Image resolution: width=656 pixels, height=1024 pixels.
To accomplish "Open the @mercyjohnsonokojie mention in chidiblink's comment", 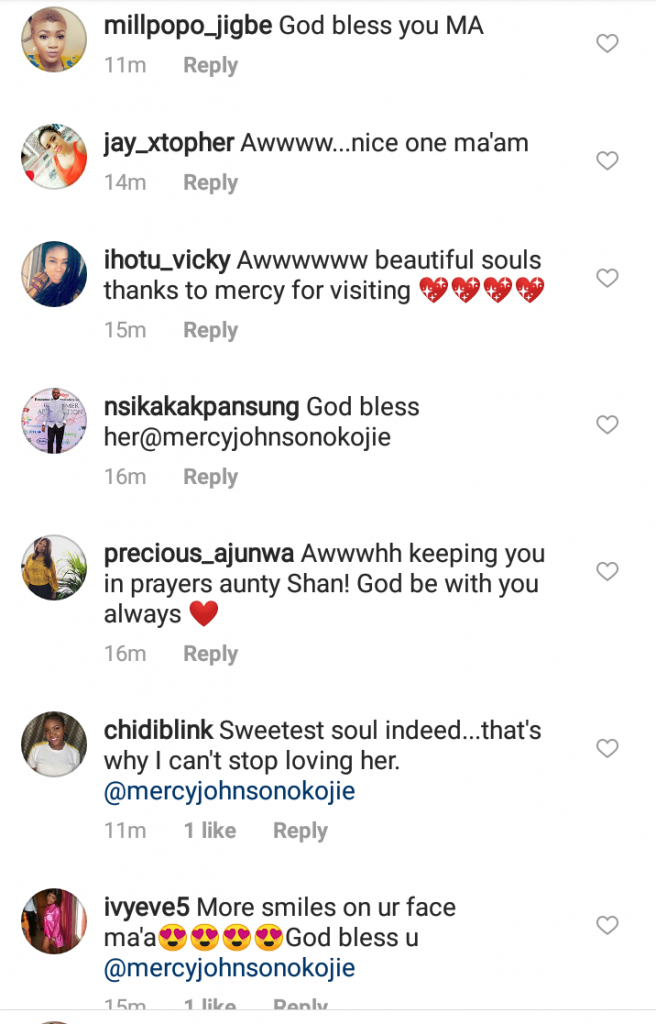I will pyautogui.click(x=229, y=792).
